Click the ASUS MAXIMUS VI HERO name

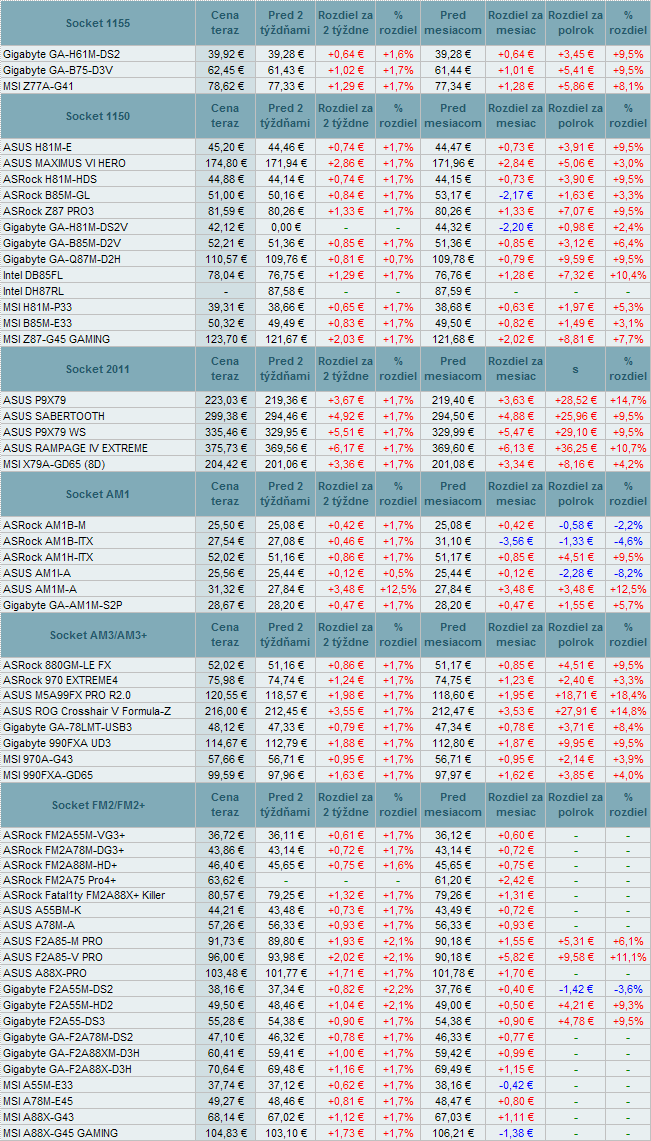click(64, 163)
